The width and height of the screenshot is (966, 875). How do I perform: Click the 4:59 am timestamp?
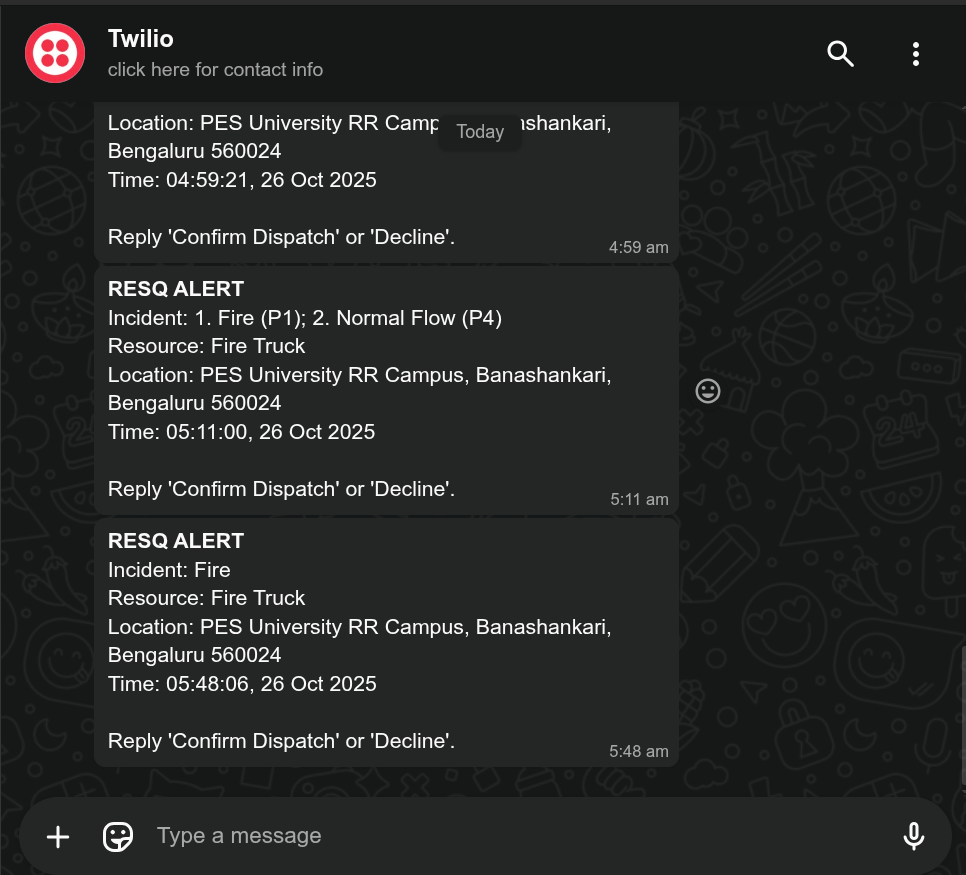638,247
